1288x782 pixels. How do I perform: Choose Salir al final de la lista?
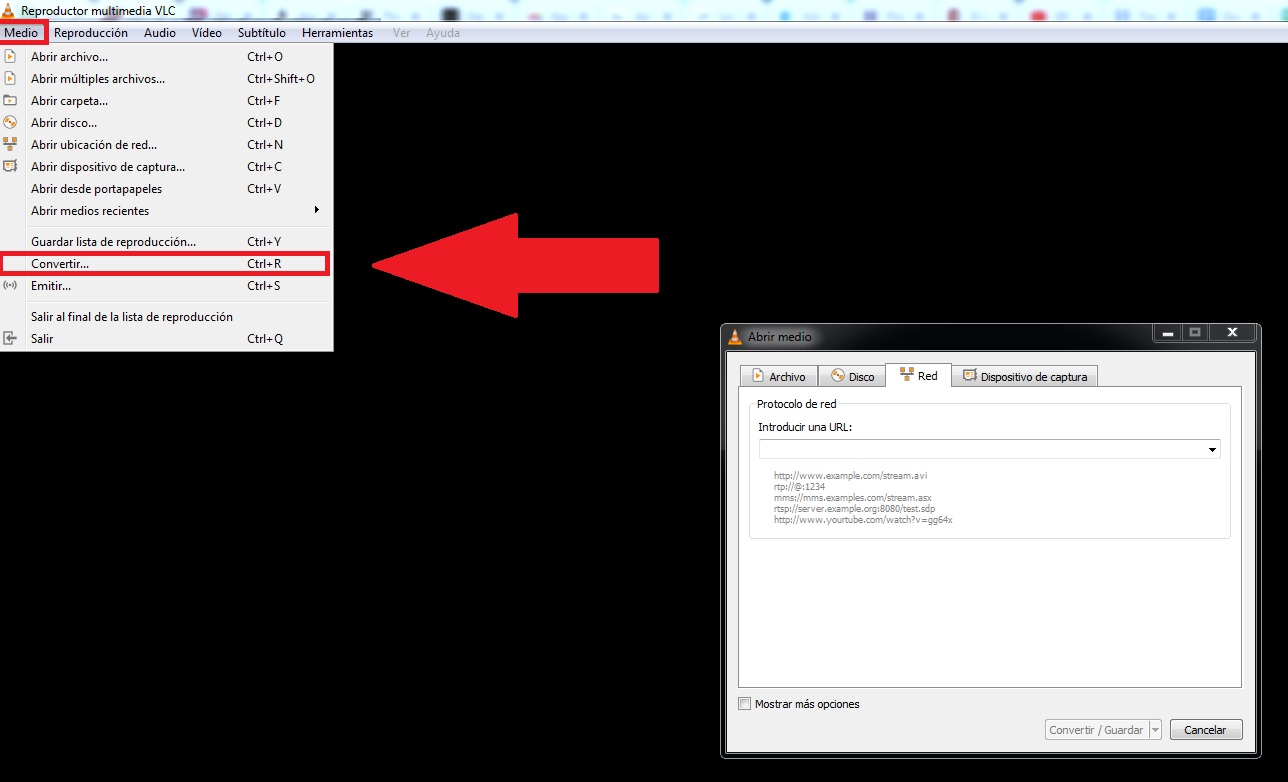(166, 317)
